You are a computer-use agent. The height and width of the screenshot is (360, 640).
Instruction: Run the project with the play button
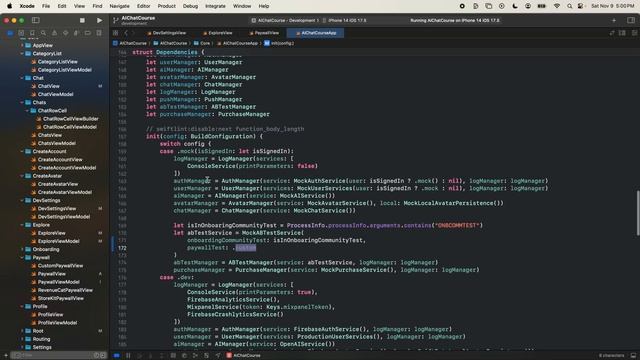coord(99,20)
